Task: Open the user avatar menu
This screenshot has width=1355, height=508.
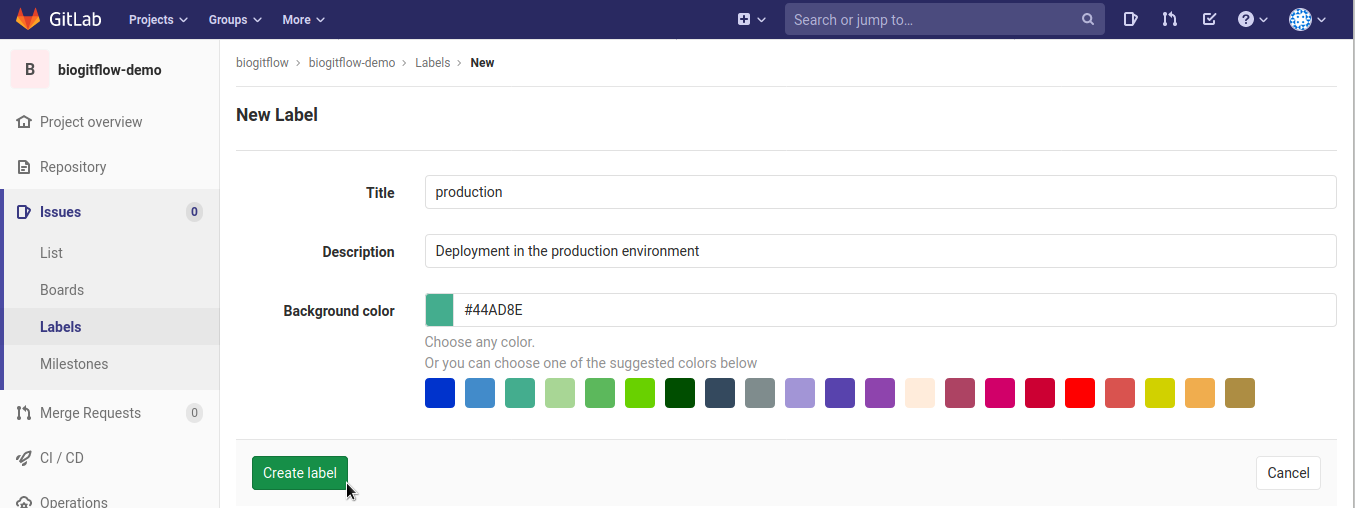Action: [x=1307, y=19]
